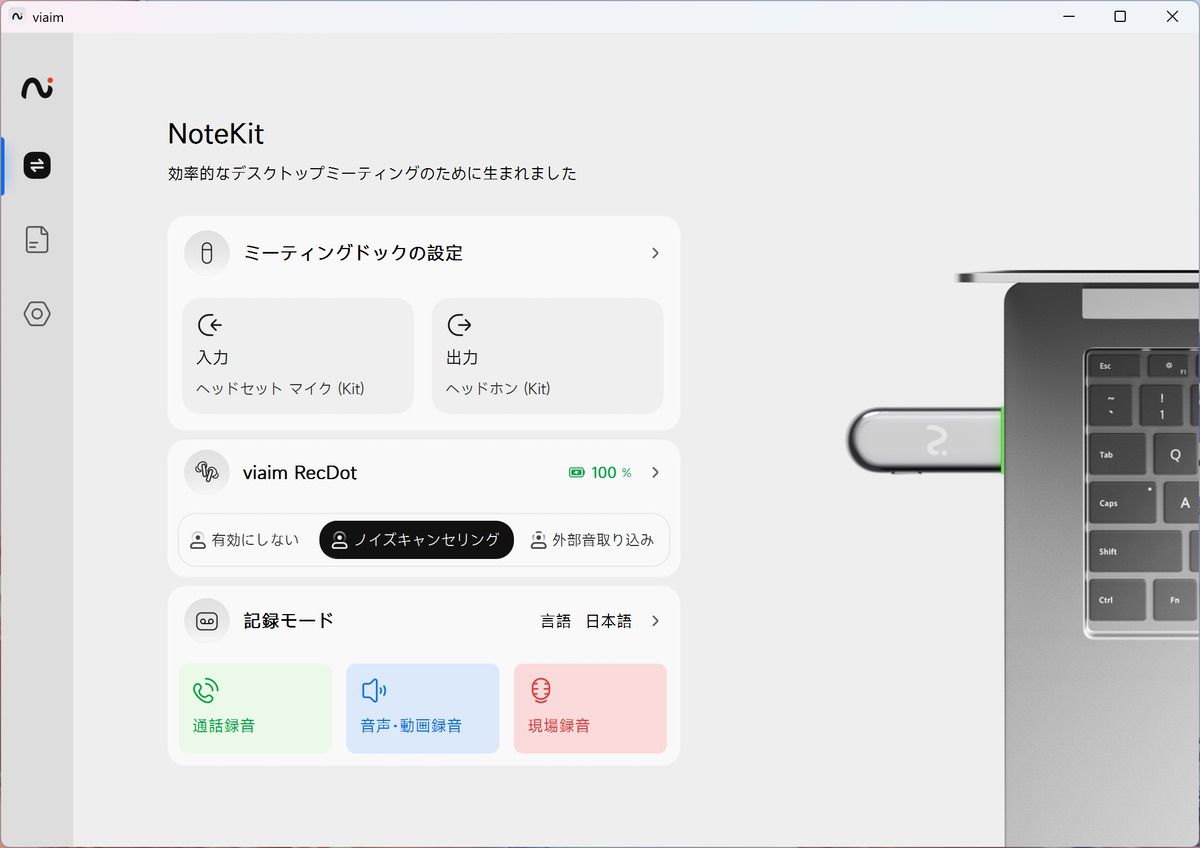This screenshot has height=848, width=1200.
Task: Maximize the viaim window
Action: [1120, 16]
